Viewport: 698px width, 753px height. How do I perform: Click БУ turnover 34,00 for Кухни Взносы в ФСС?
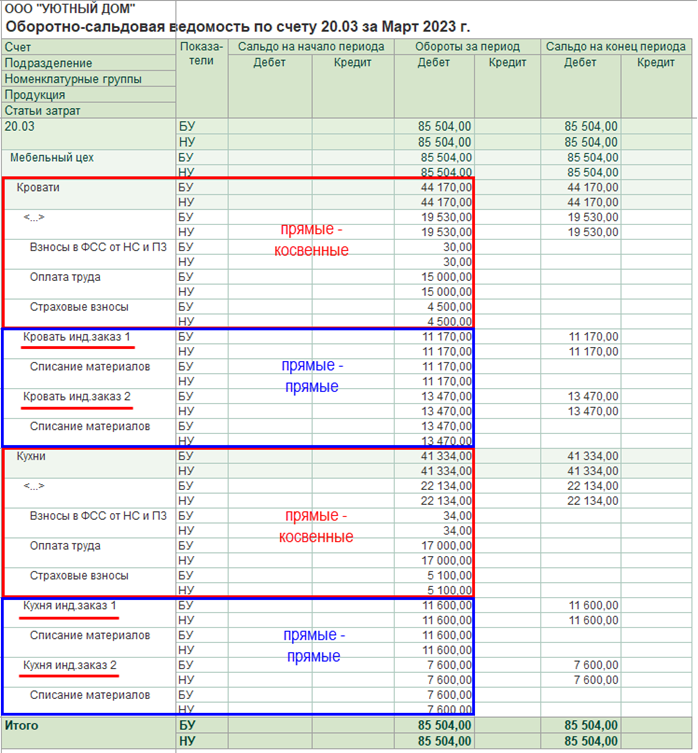pyautogui.click(x=457, y=516)
